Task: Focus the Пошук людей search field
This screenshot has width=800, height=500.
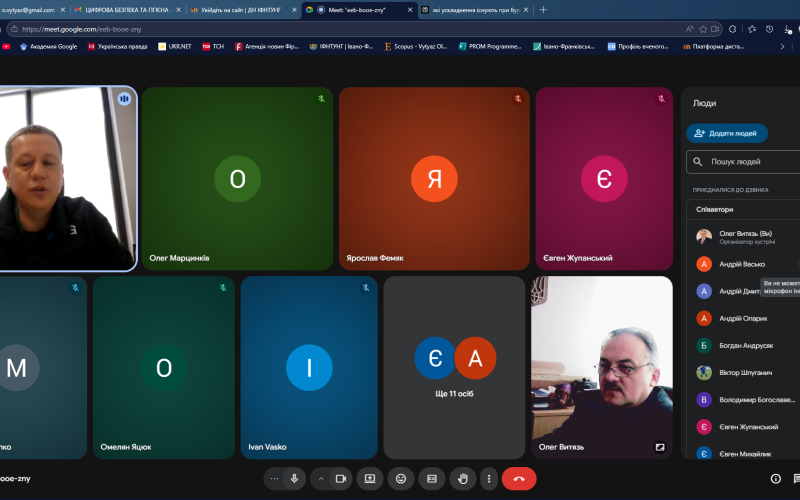Action: click(743, 162)
